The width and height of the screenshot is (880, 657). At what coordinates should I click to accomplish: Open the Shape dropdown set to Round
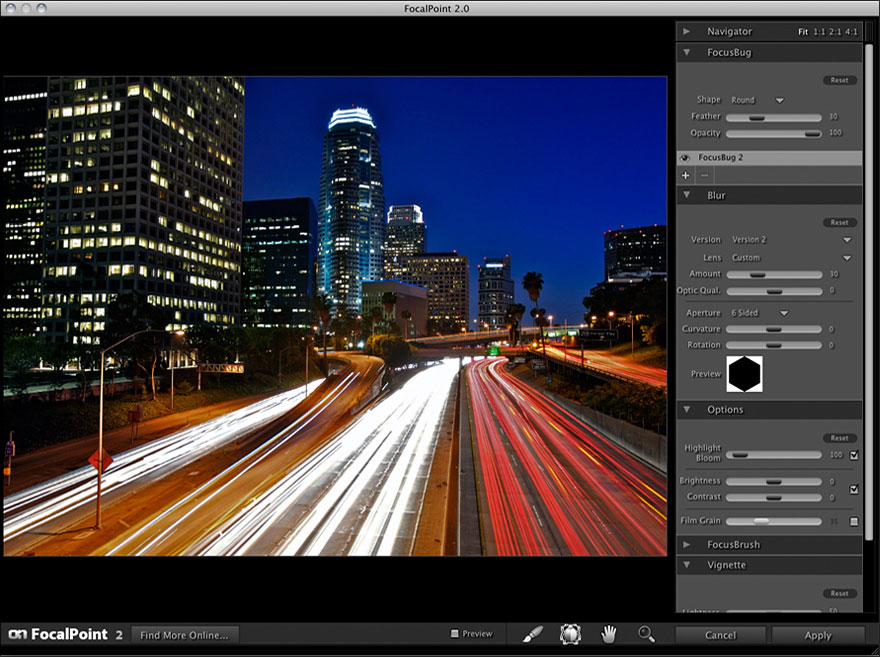pyautogui.click(x=757, y=100)
